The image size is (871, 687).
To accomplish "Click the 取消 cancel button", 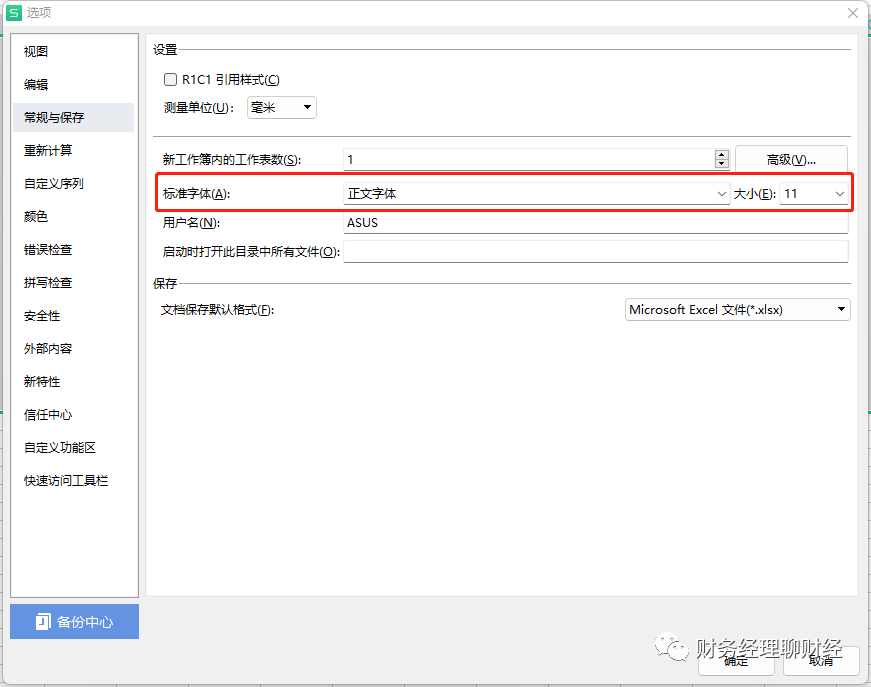I will pyautogui.click(x=820, y=661).
